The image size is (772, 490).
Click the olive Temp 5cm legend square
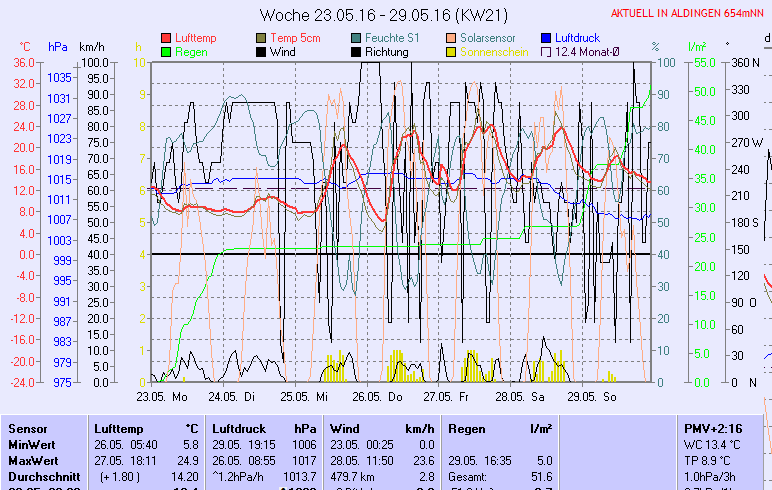click(x=262, y=37)
